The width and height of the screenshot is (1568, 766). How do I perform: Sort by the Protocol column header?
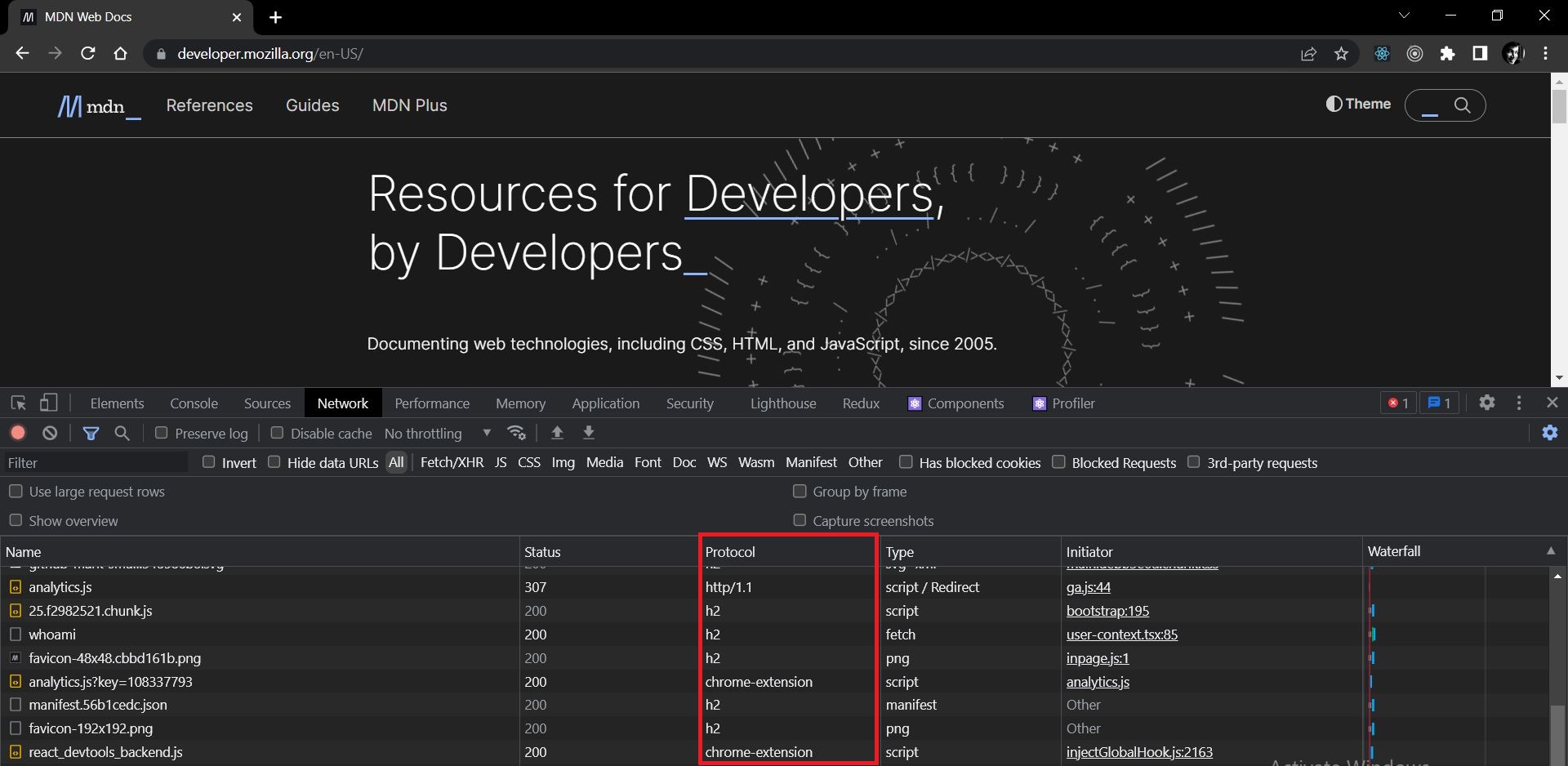tap(788, 552)
